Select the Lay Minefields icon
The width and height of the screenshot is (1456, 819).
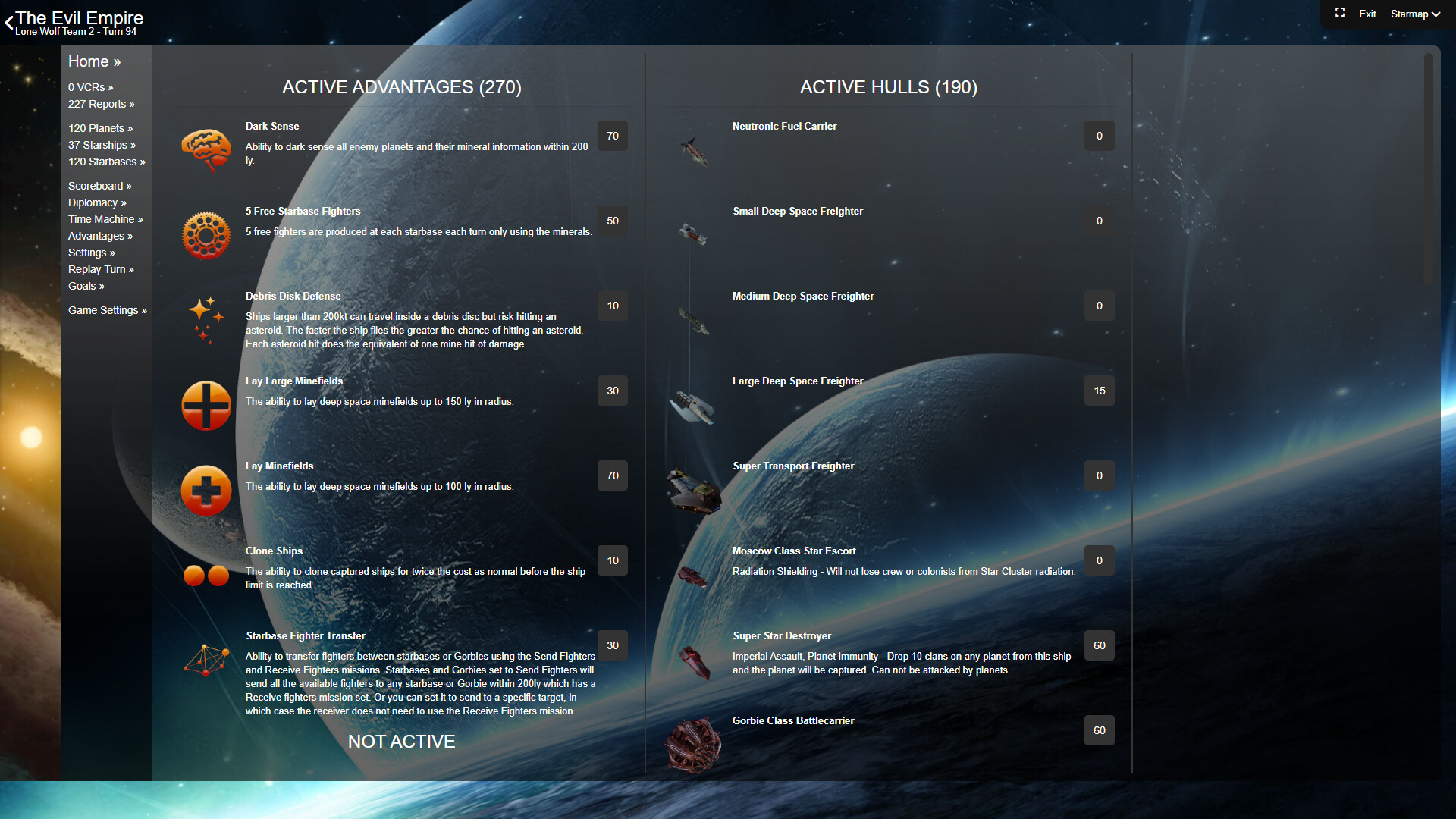[206, 490]
